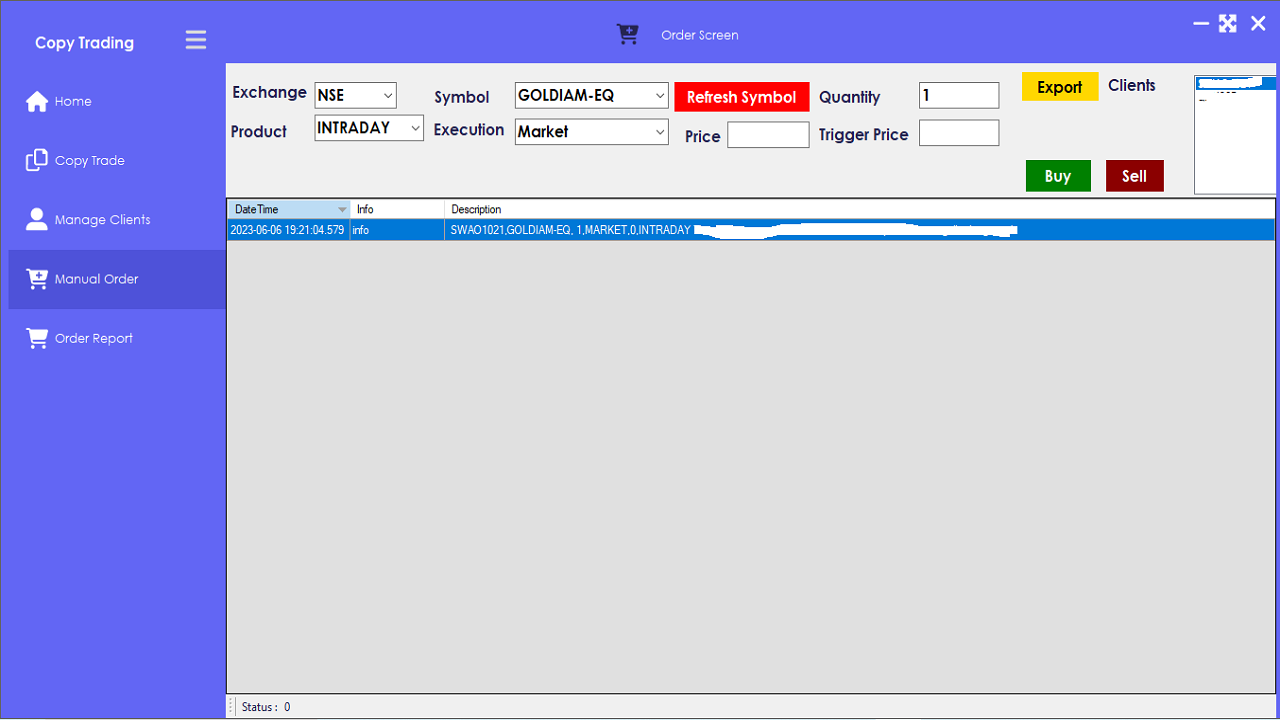Viewport: 1280px width, 720px height.
Task: Click into the Price input field
Action: click(768, 135)
